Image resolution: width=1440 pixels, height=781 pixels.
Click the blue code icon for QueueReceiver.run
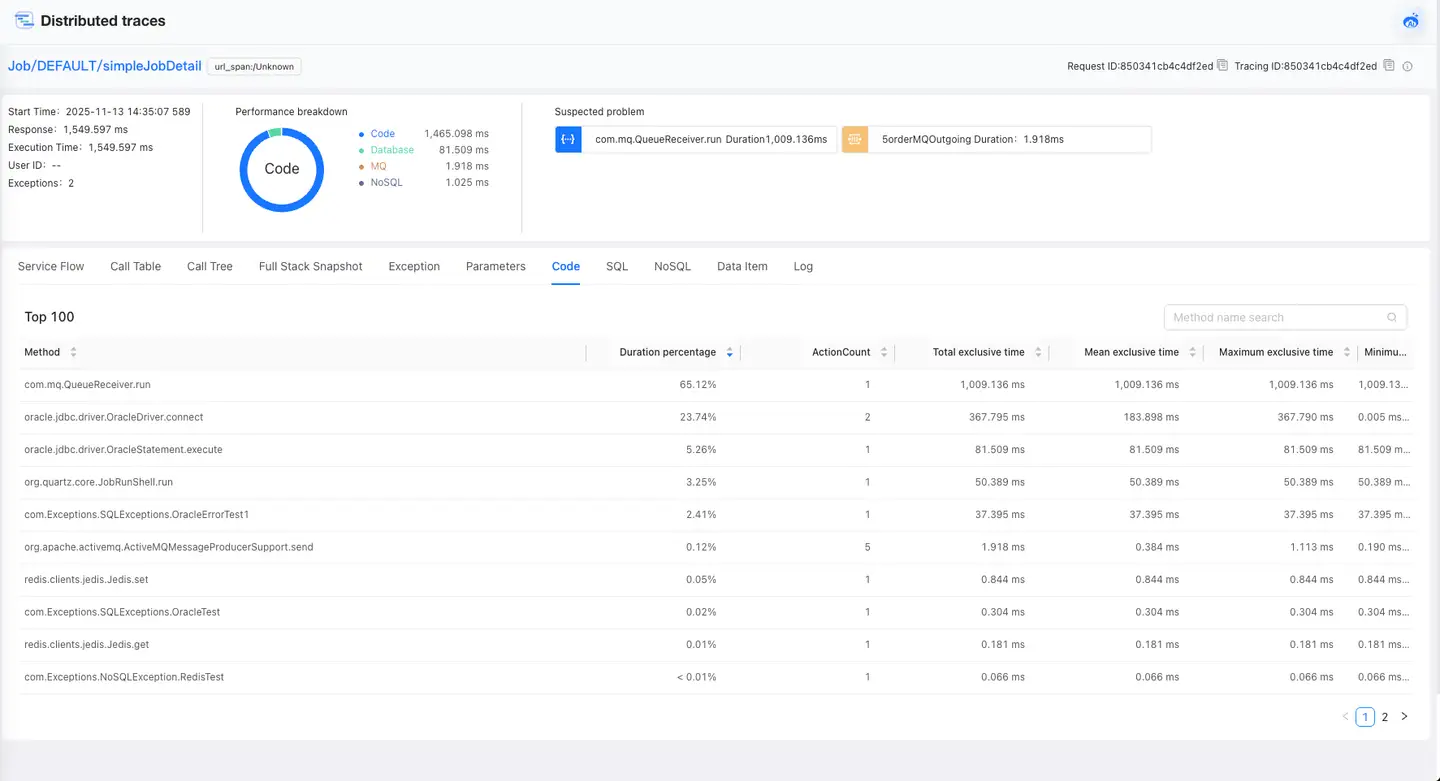tap(568, 140)
